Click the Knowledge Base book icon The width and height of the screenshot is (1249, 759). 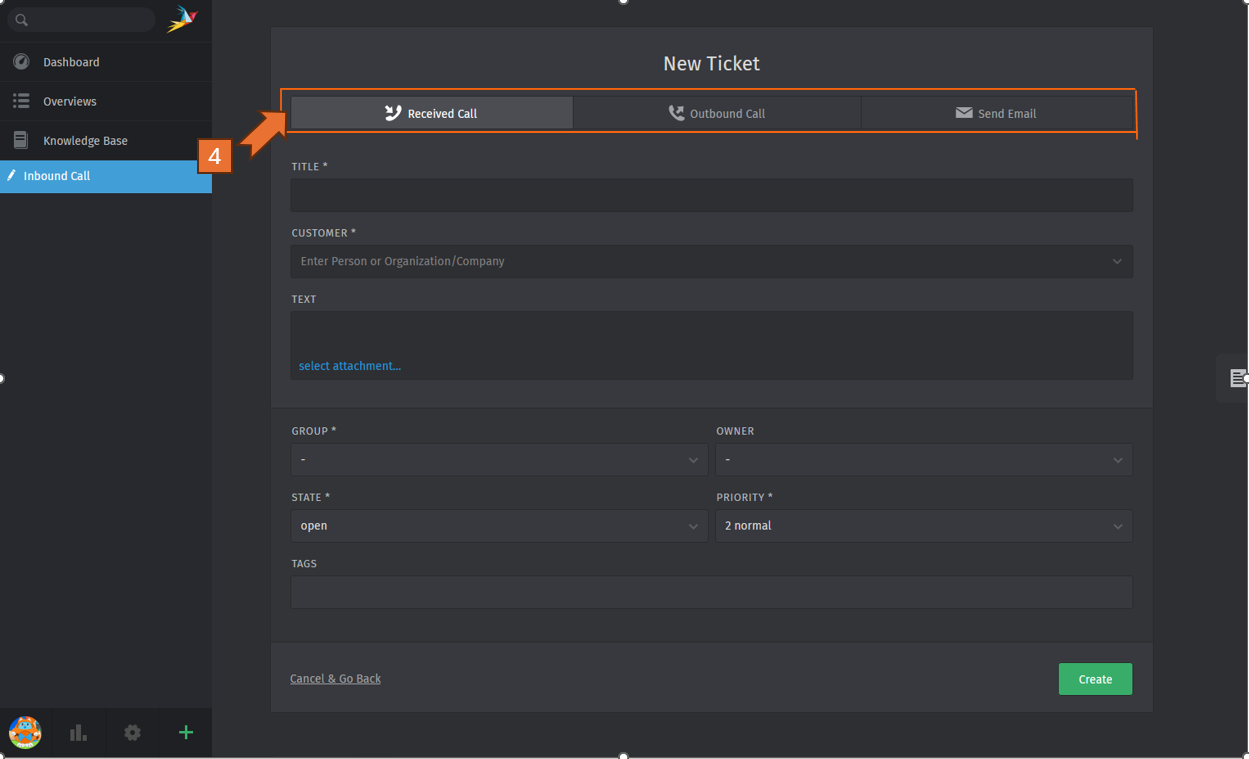pyautogui.click(x=21, y=140)
